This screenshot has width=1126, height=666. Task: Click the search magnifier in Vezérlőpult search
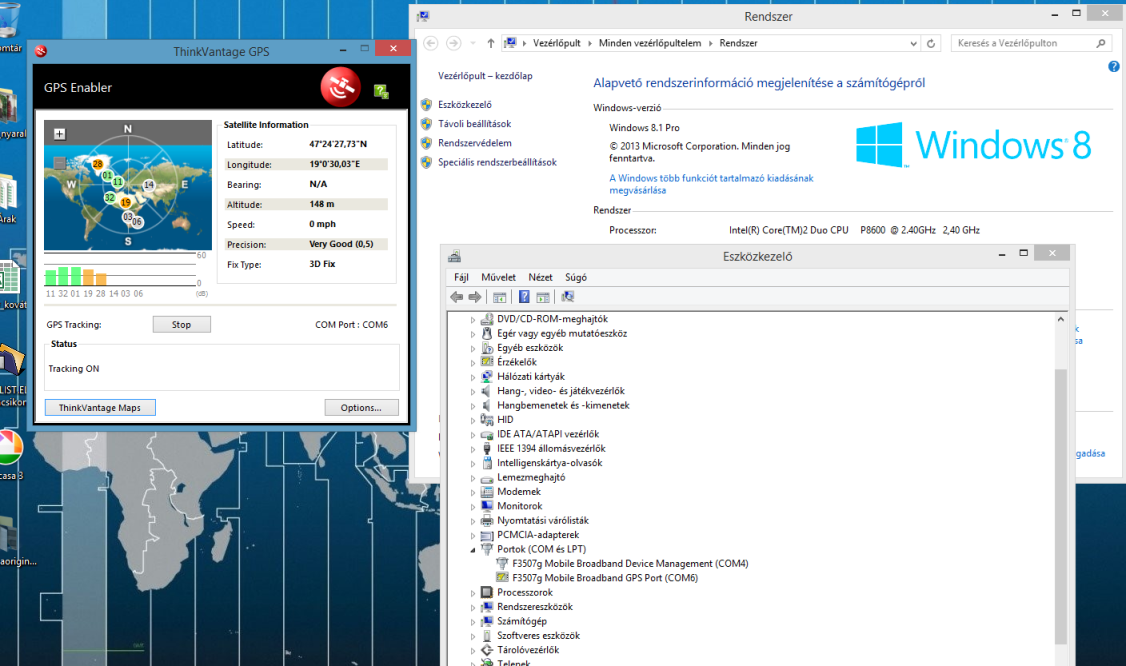[1100, 43]
